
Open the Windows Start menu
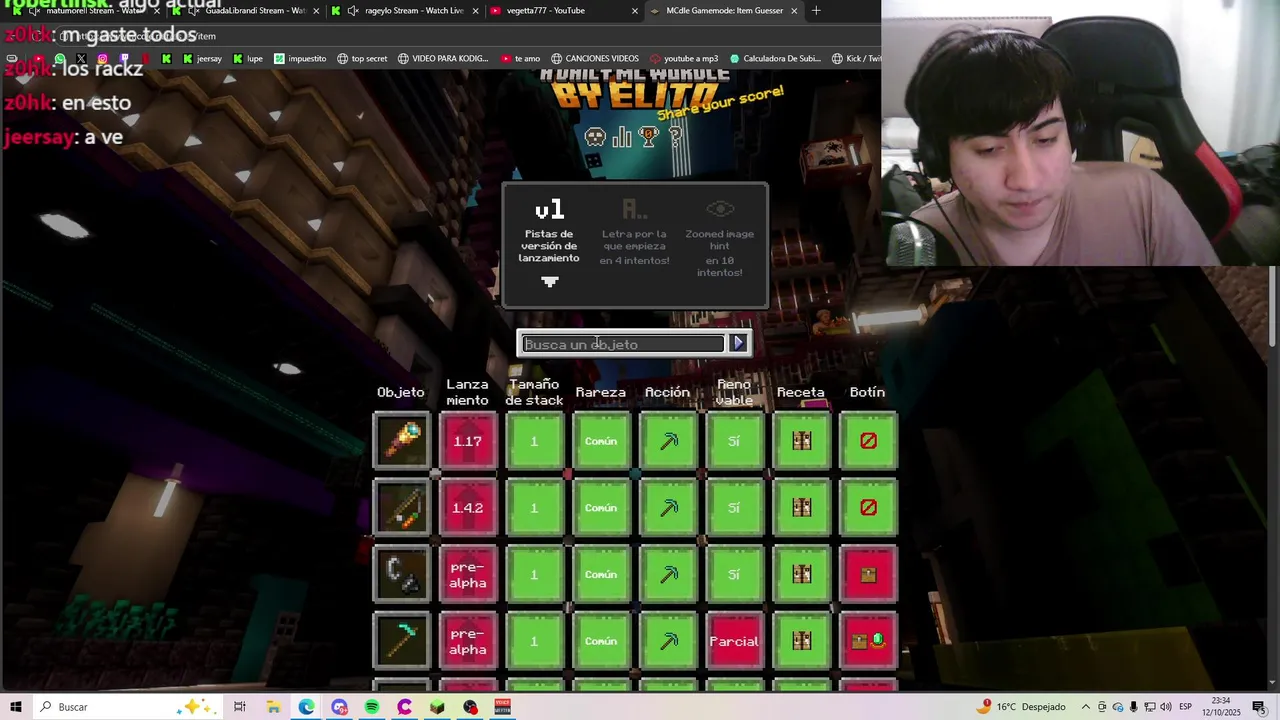pyautogui.click(x=15, y=707)
